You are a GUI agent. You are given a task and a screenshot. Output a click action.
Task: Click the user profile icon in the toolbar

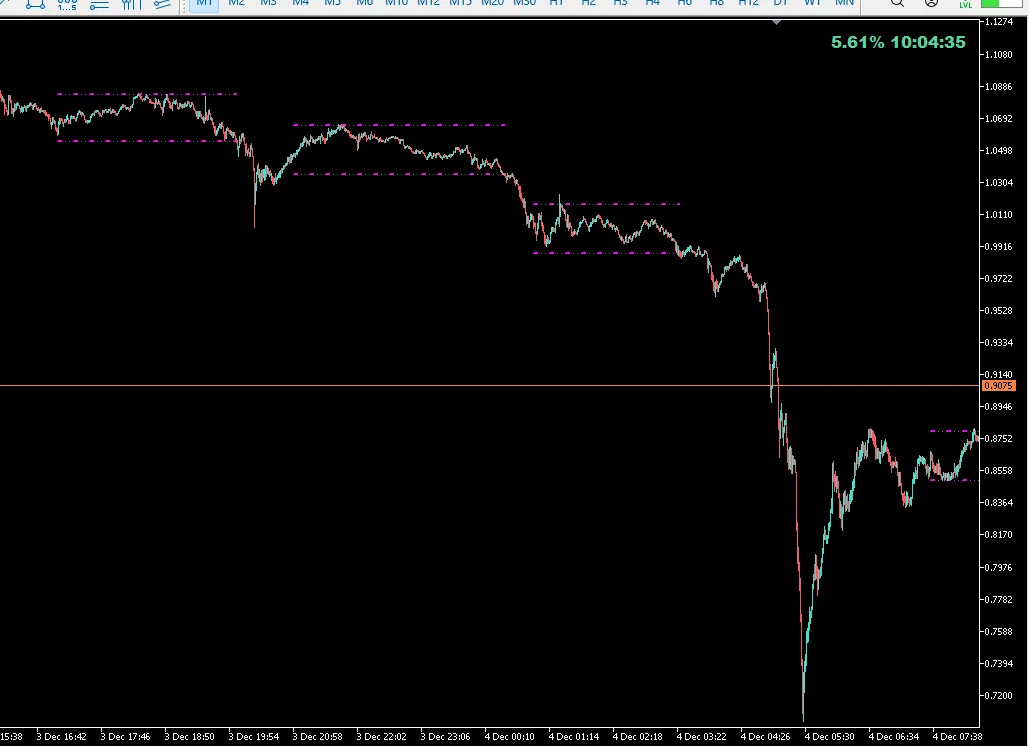(x=931, y=5)
